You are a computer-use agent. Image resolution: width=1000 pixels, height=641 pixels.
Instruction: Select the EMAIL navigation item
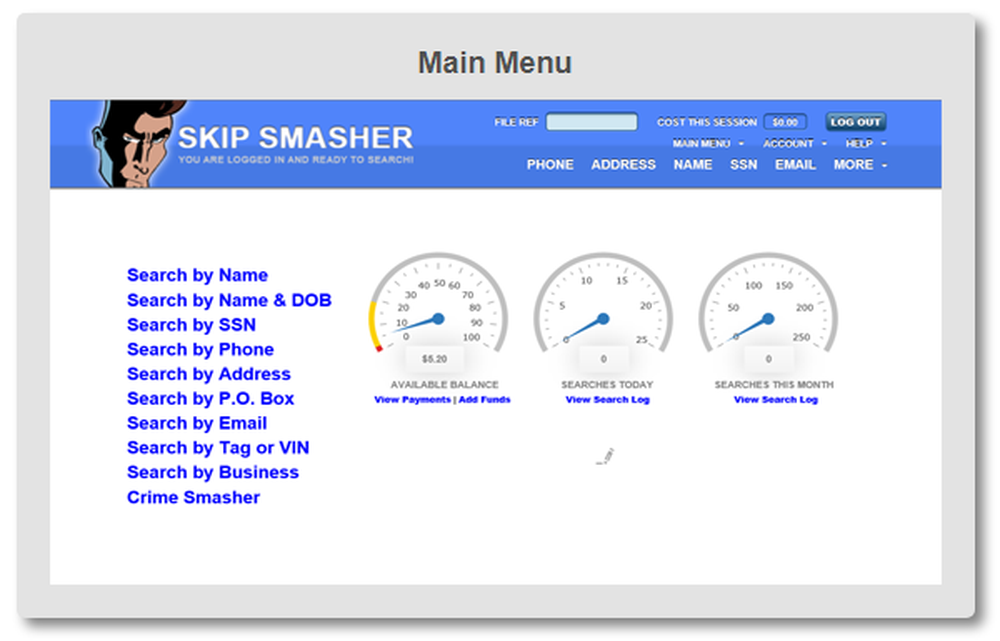(795, 165)
